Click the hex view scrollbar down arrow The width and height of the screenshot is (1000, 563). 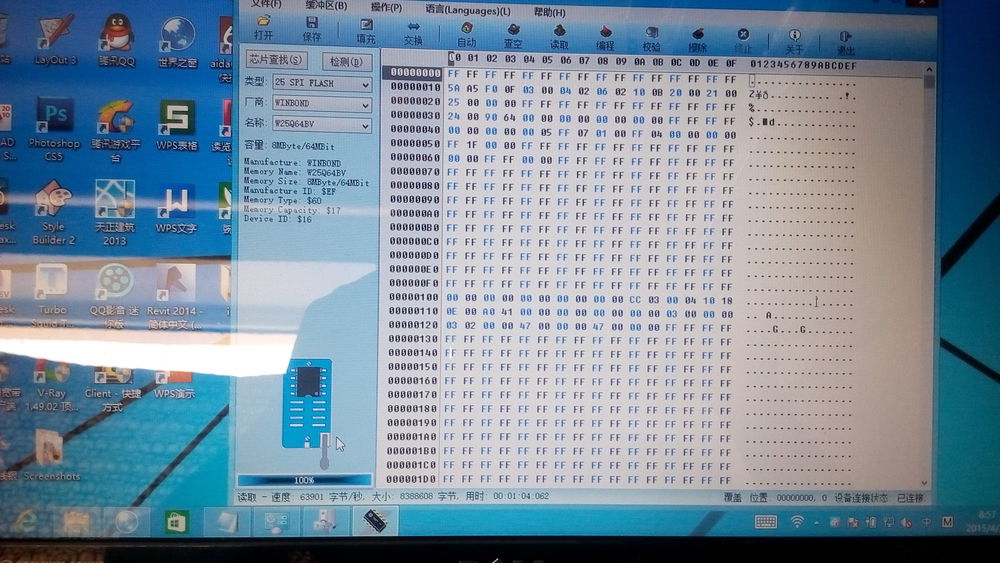(924, 484)
